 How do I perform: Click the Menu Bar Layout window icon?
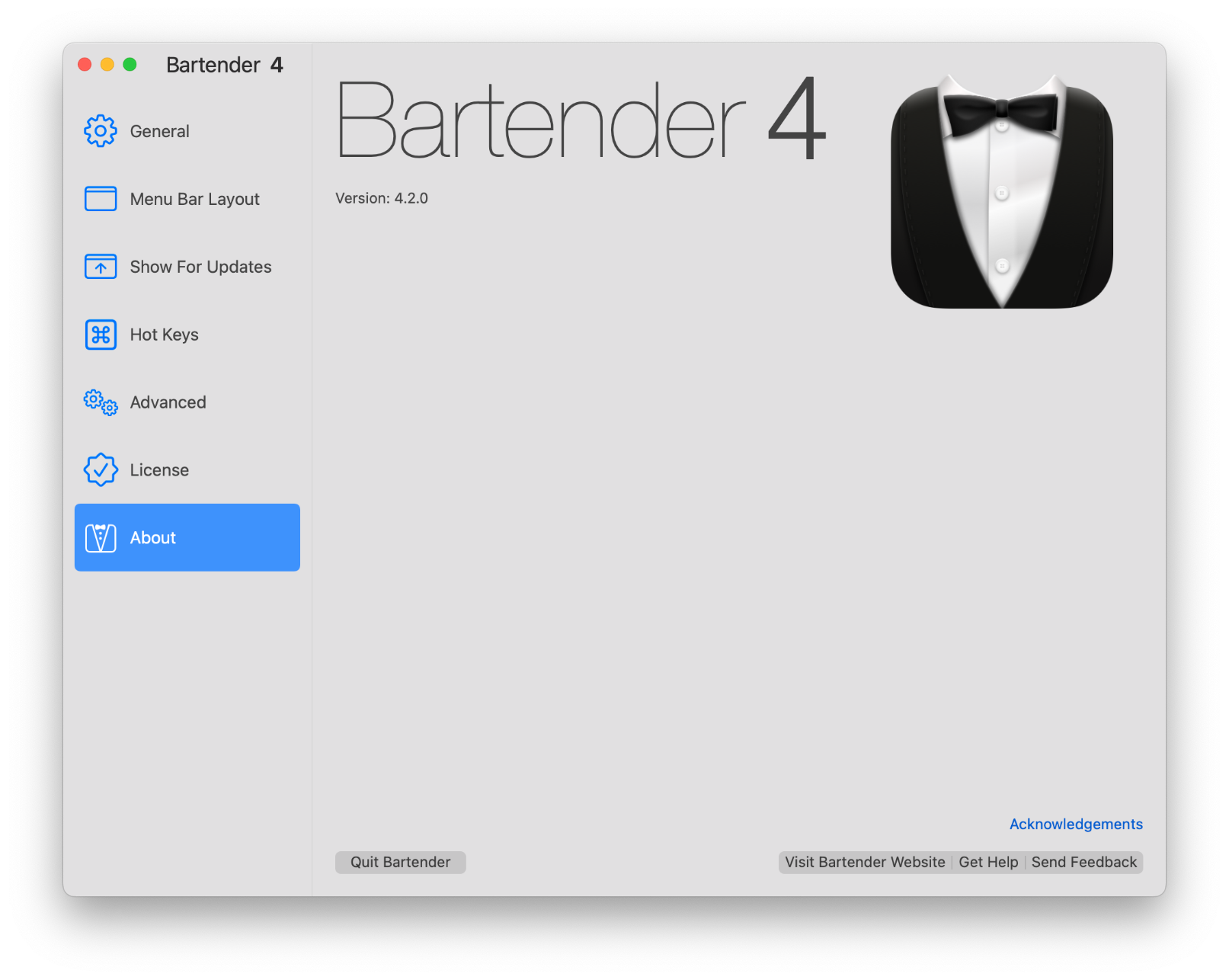(x=101, y=199)
